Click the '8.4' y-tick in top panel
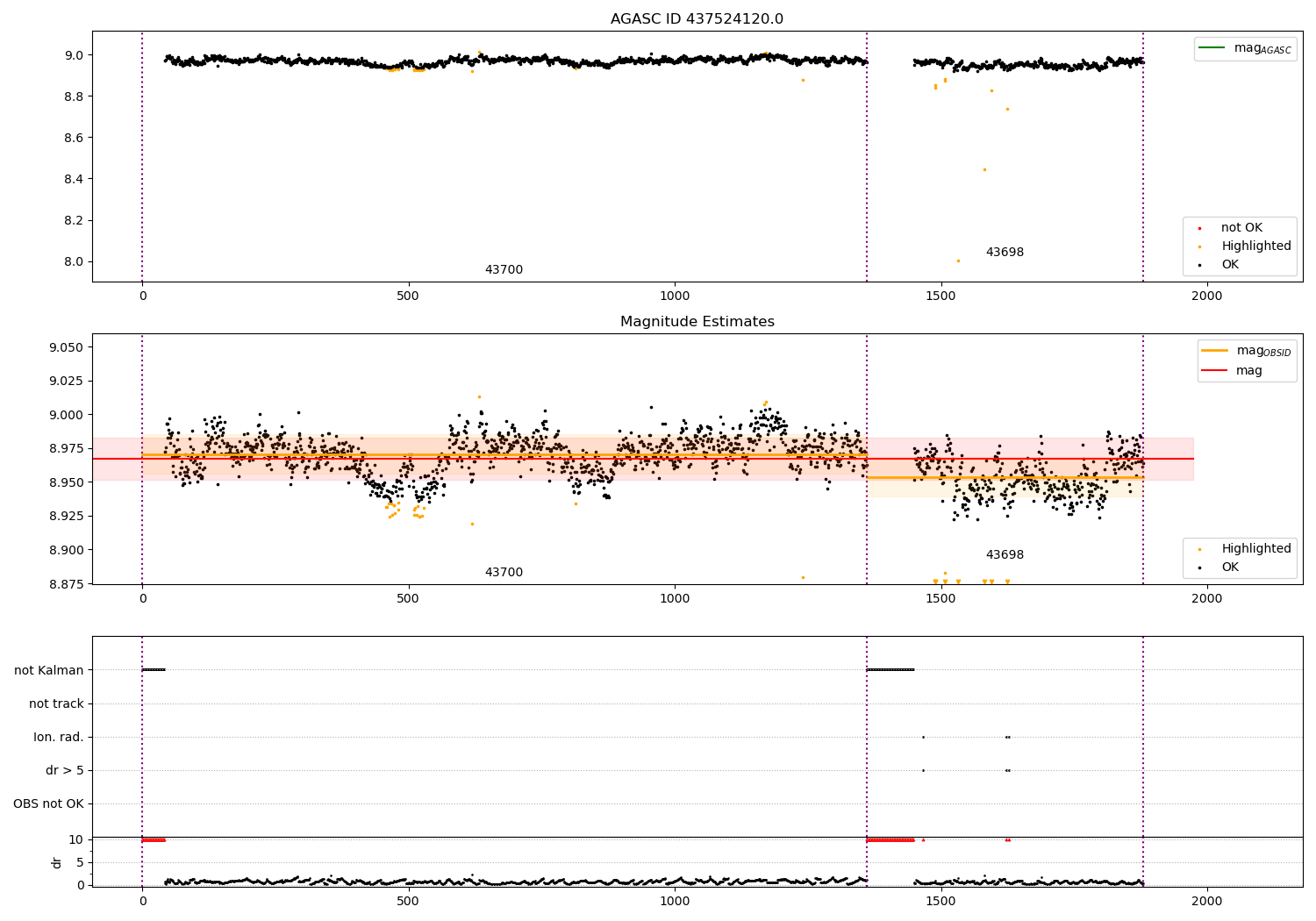 click(x=74, y=179)
